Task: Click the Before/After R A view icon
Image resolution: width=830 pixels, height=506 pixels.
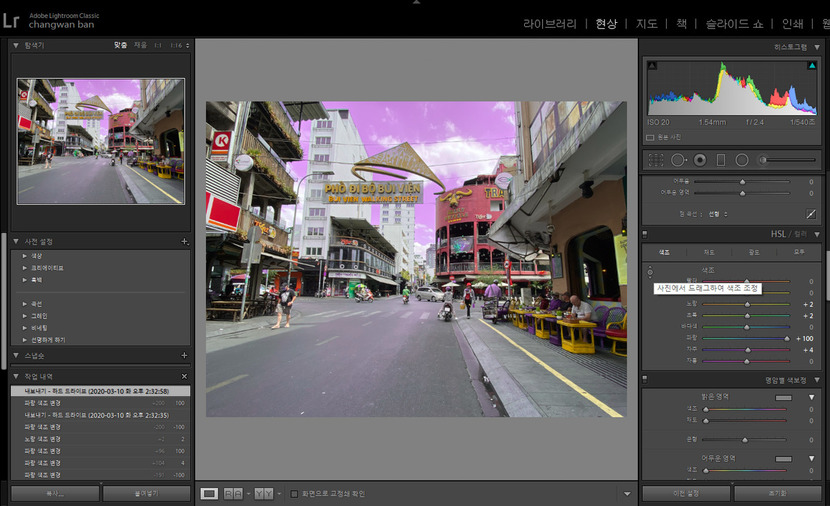Action: [x=233, y=494]
